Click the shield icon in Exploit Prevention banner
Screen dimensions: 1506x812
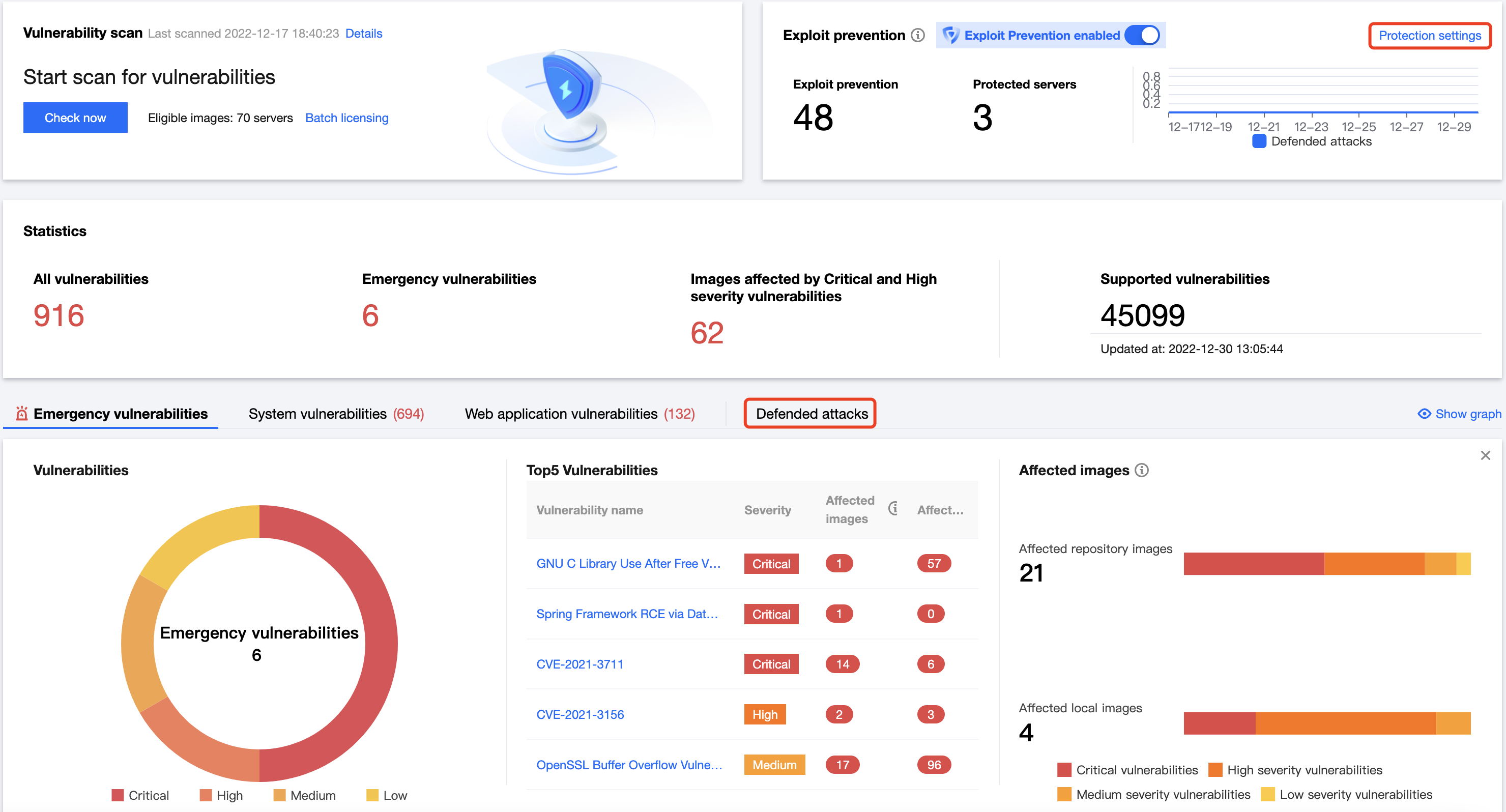(950, 36)
